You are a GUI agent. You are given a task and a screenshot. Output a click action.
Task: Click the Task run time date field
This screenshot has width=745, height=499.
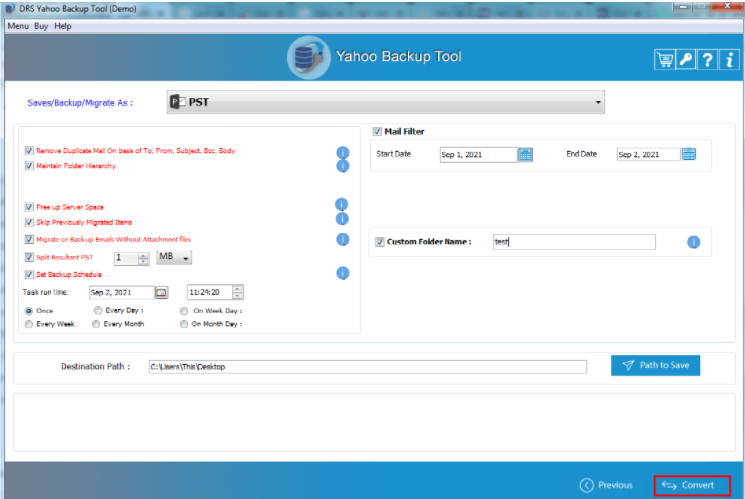[122, 292]
